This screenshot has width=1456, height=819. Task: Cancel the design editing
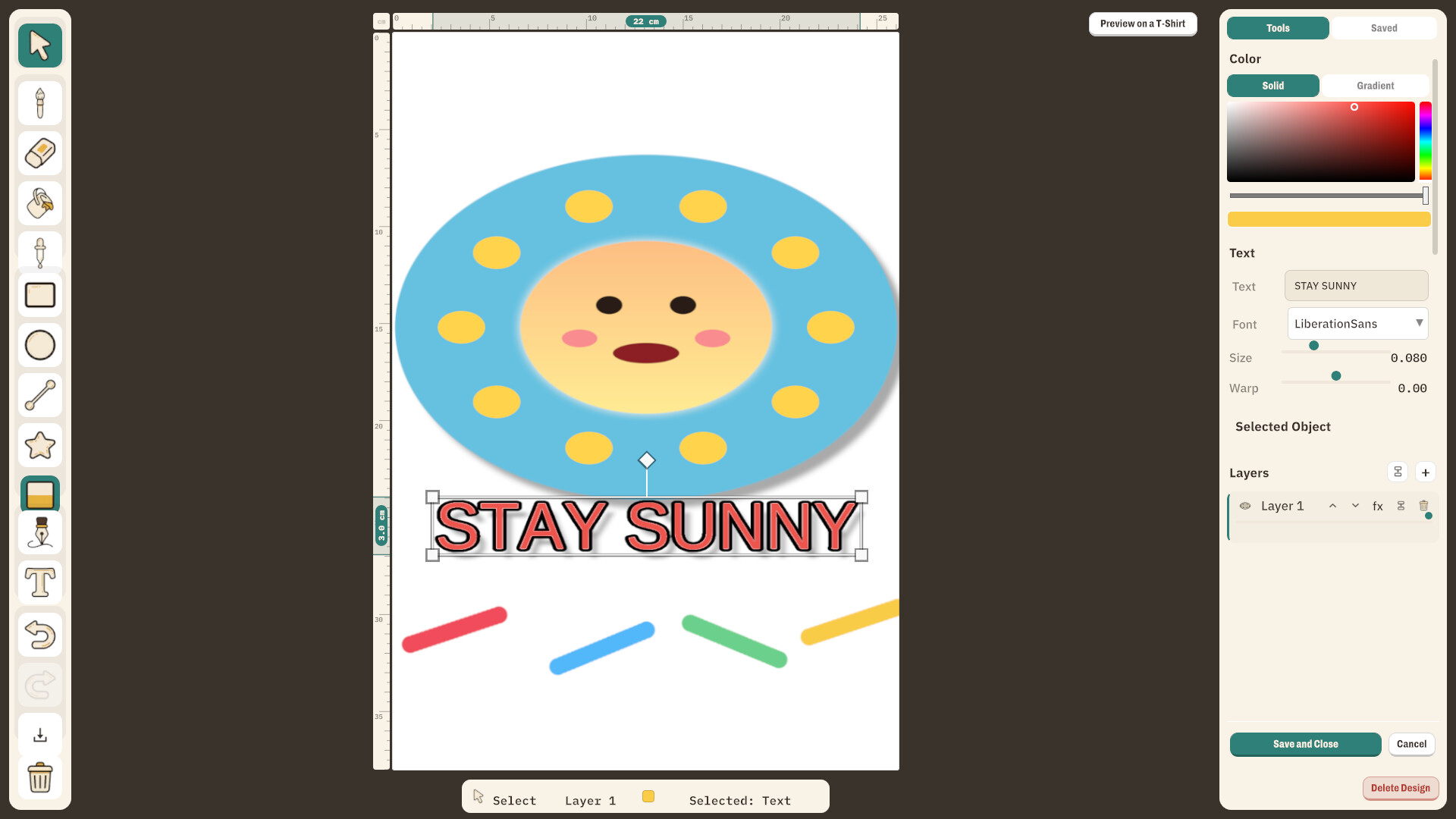point(1411,744)
